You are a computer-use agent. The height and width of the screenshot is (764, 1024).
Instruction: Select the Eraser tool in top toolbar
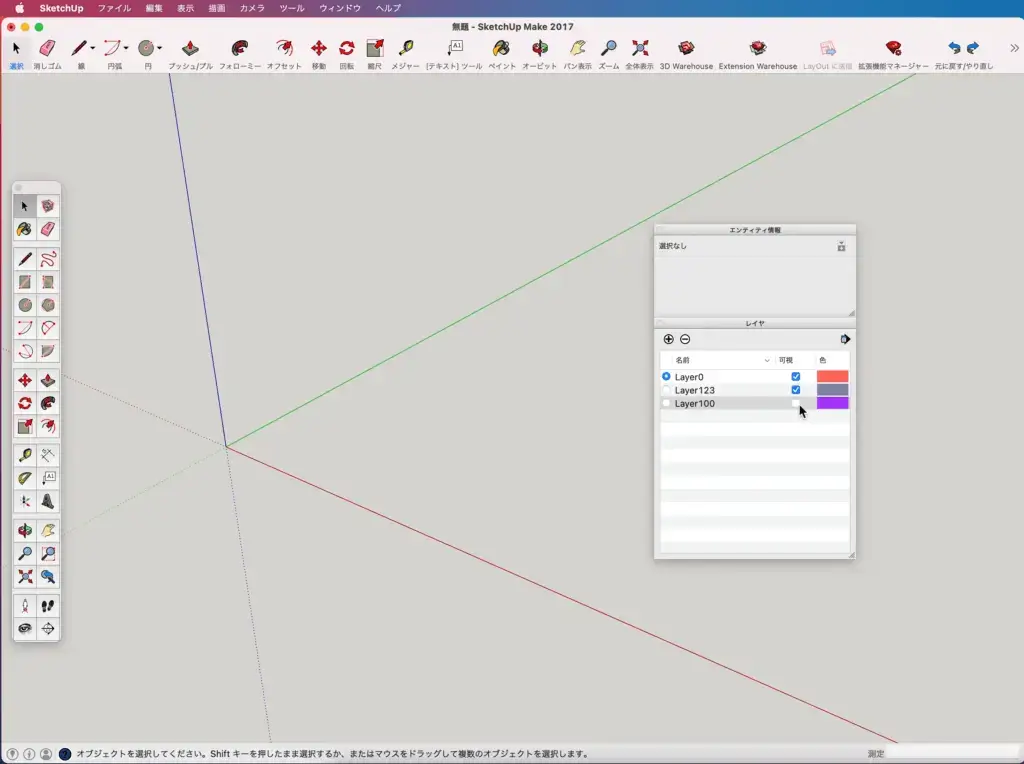pyautogui.click(x=47, y=48)
